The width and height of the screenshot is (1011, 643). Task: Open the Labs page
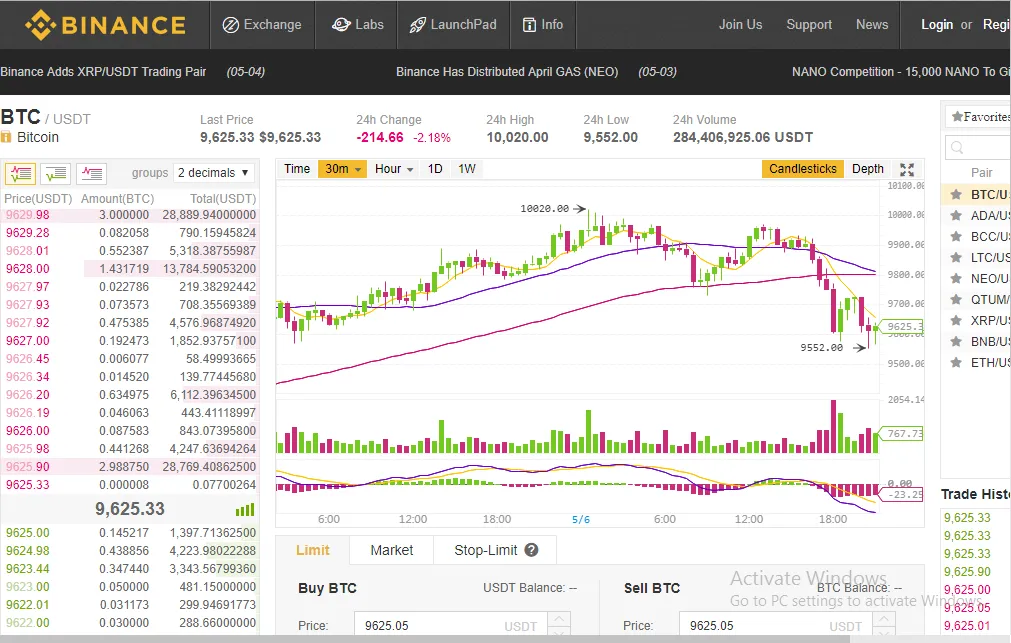357,25
